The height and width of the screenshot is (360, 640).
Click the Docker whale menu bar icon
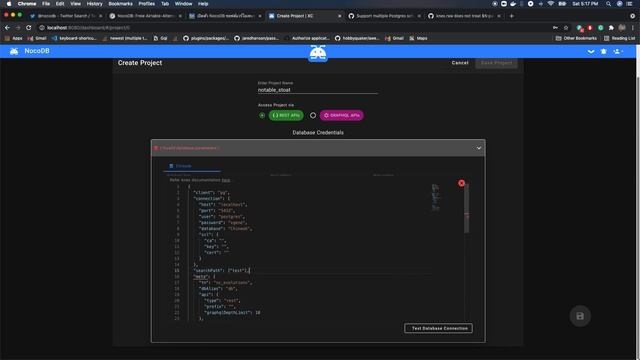pyautogui.click(x=513, y=4)
